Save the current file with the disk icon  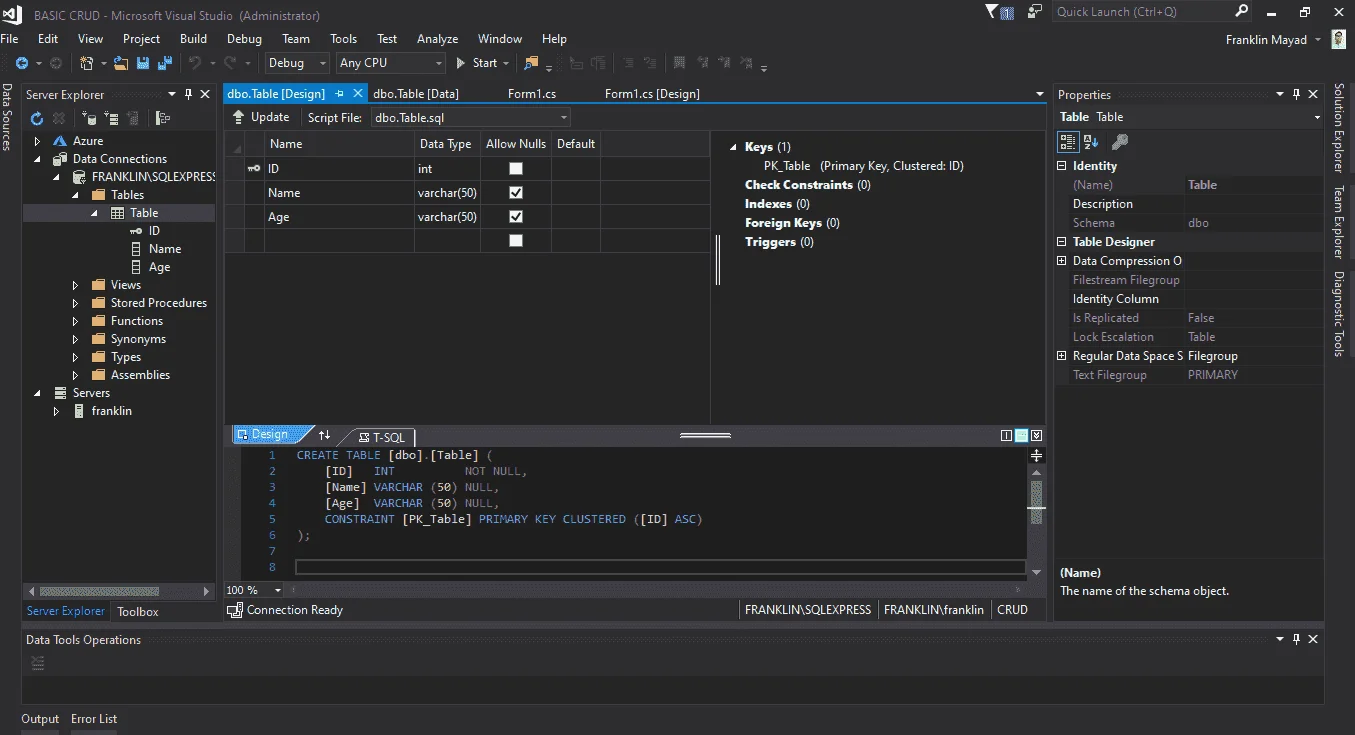143,63
